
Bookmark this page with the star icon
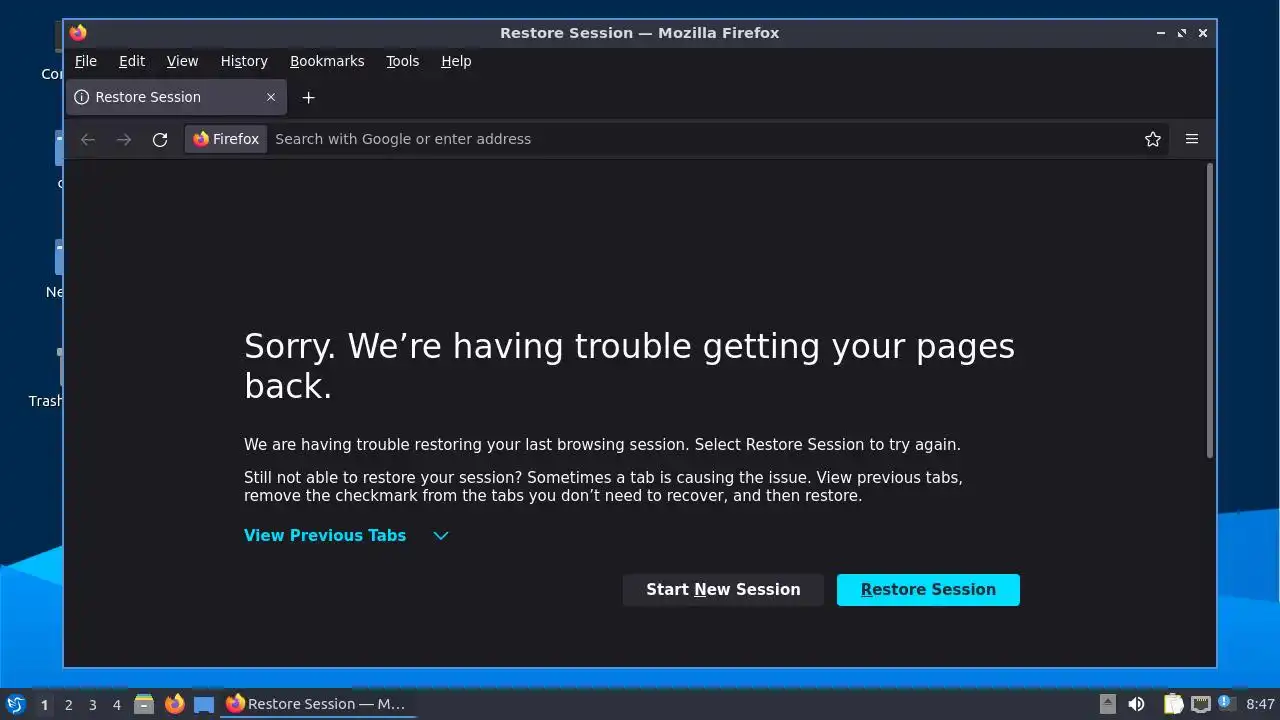(1153, 139)
